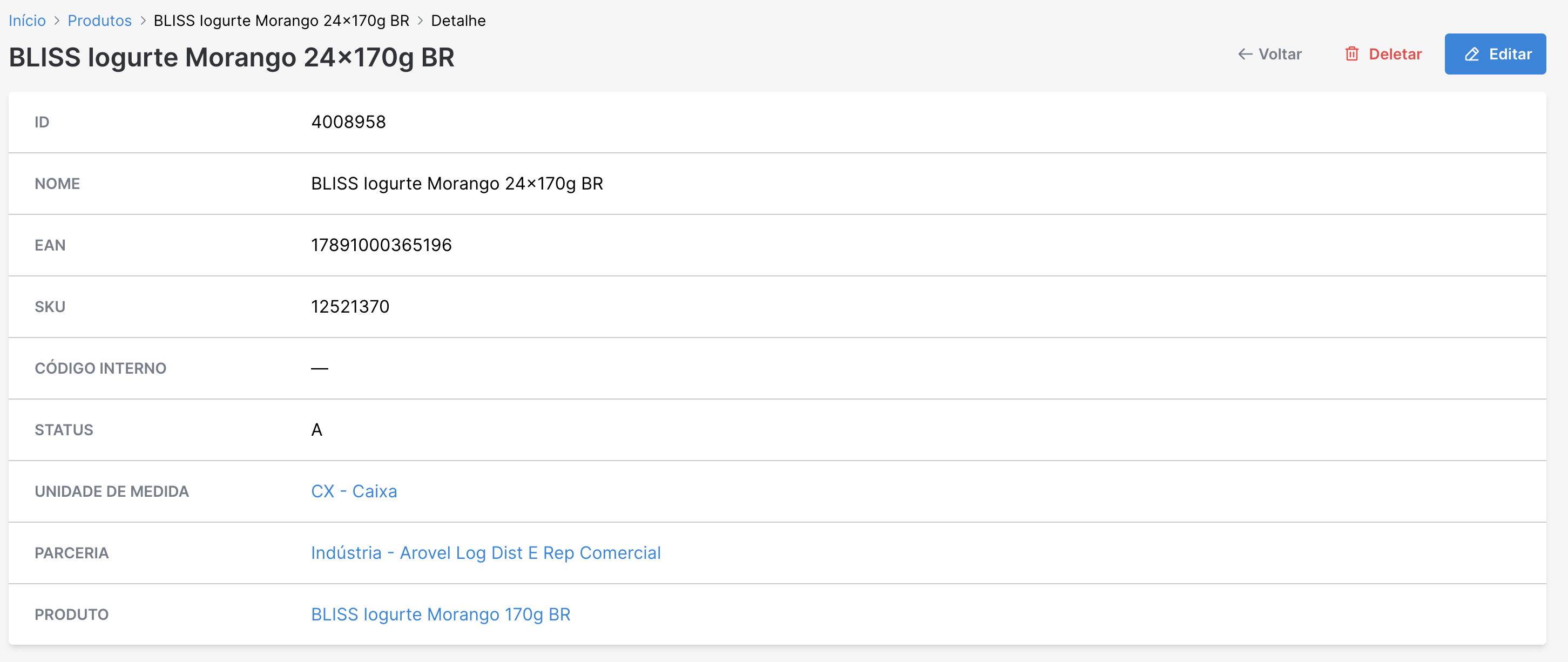Click the pencil icon on Editar button
This screenshot has height=662, width=1568.
[x=1471, y=54]
